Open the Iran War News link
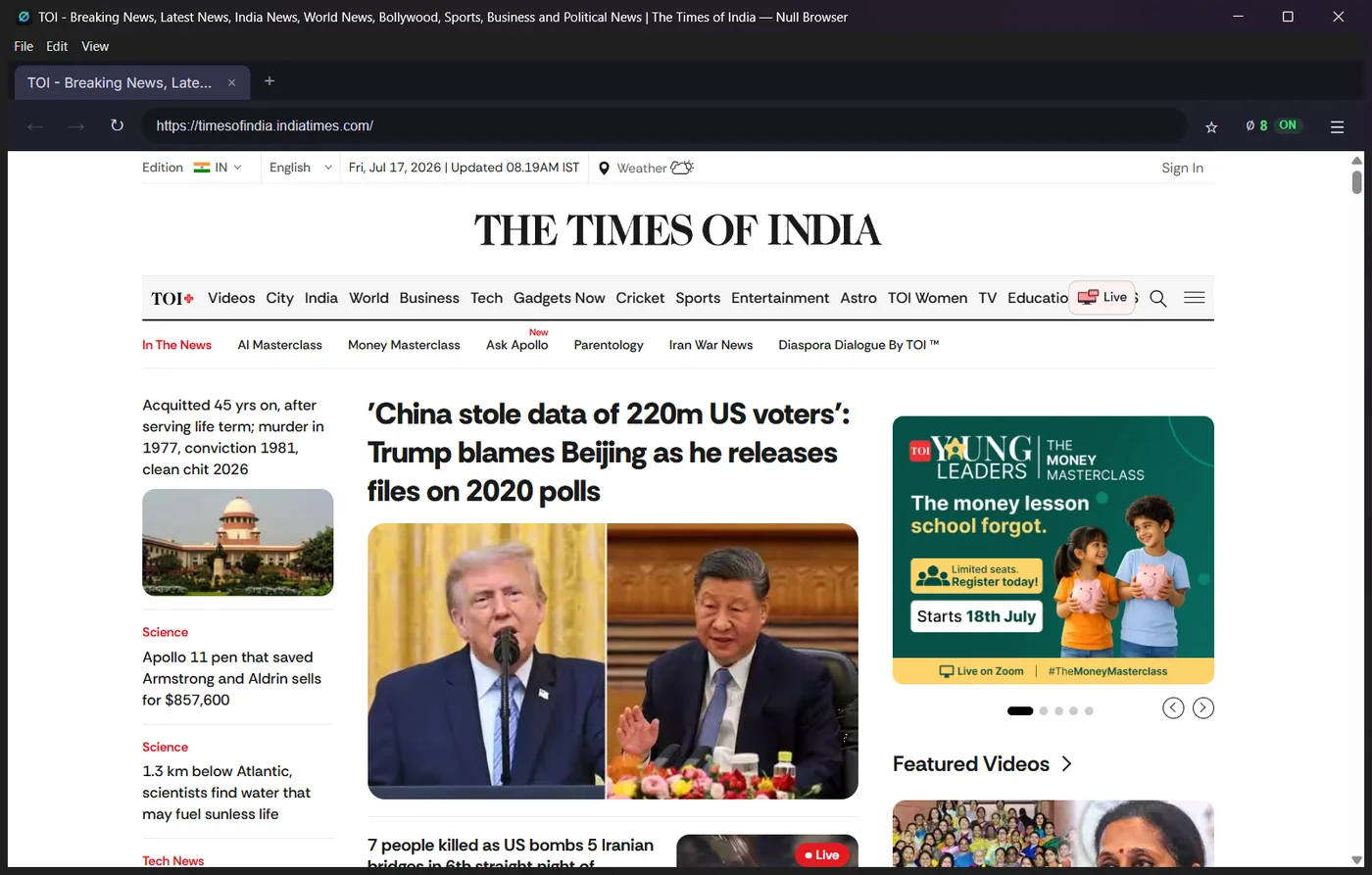 [x=710, y=345]
